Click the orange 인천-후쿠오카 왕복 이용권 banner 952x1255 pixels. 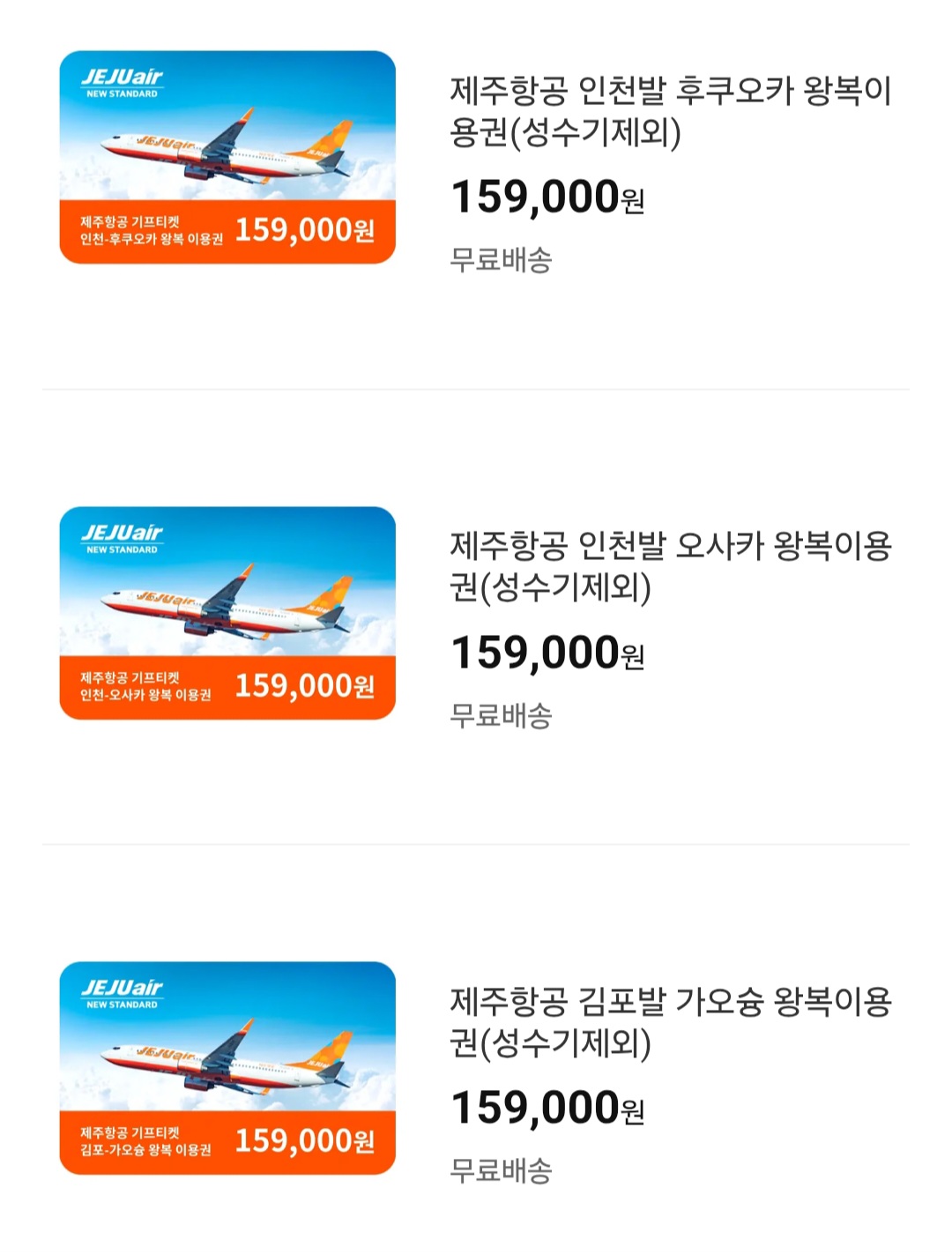point(227,232)
